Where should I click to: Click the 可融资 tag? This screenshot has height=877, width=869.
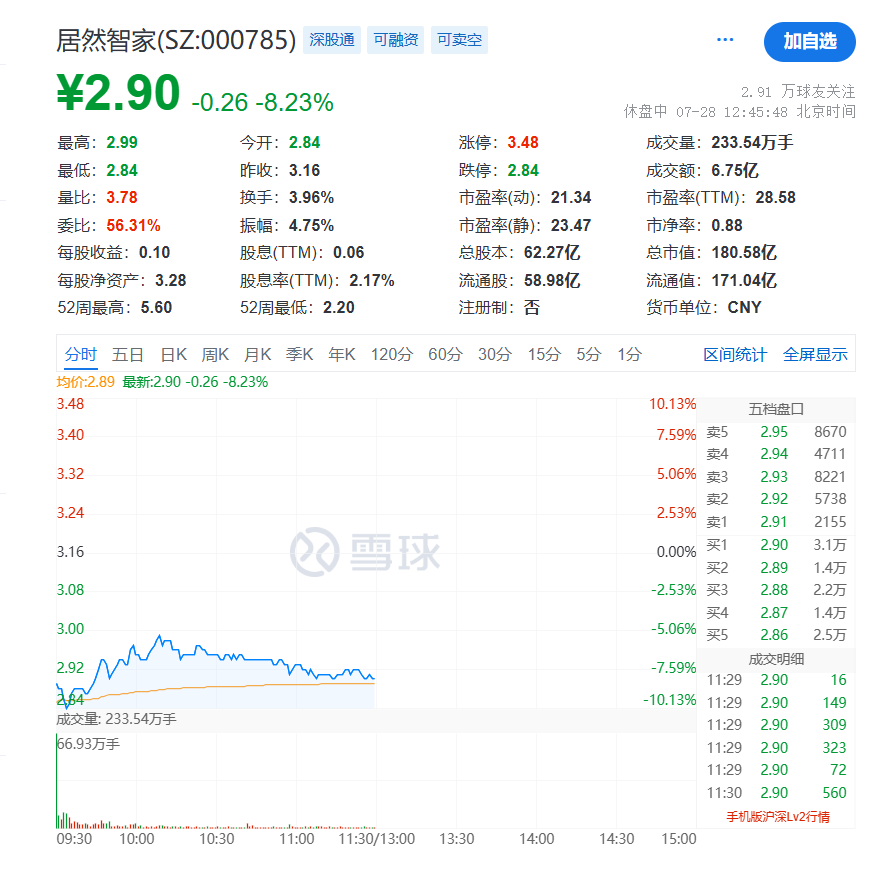point(395,40)
